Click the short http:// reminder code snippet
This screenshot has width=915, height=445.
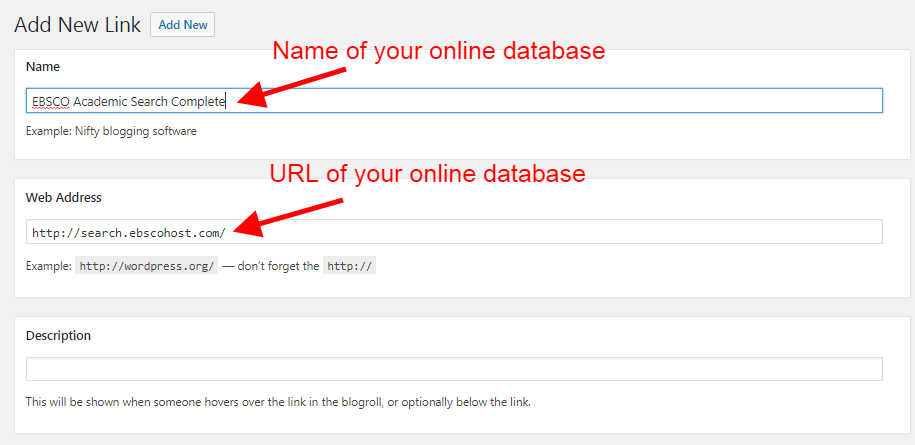click(349, 267)
